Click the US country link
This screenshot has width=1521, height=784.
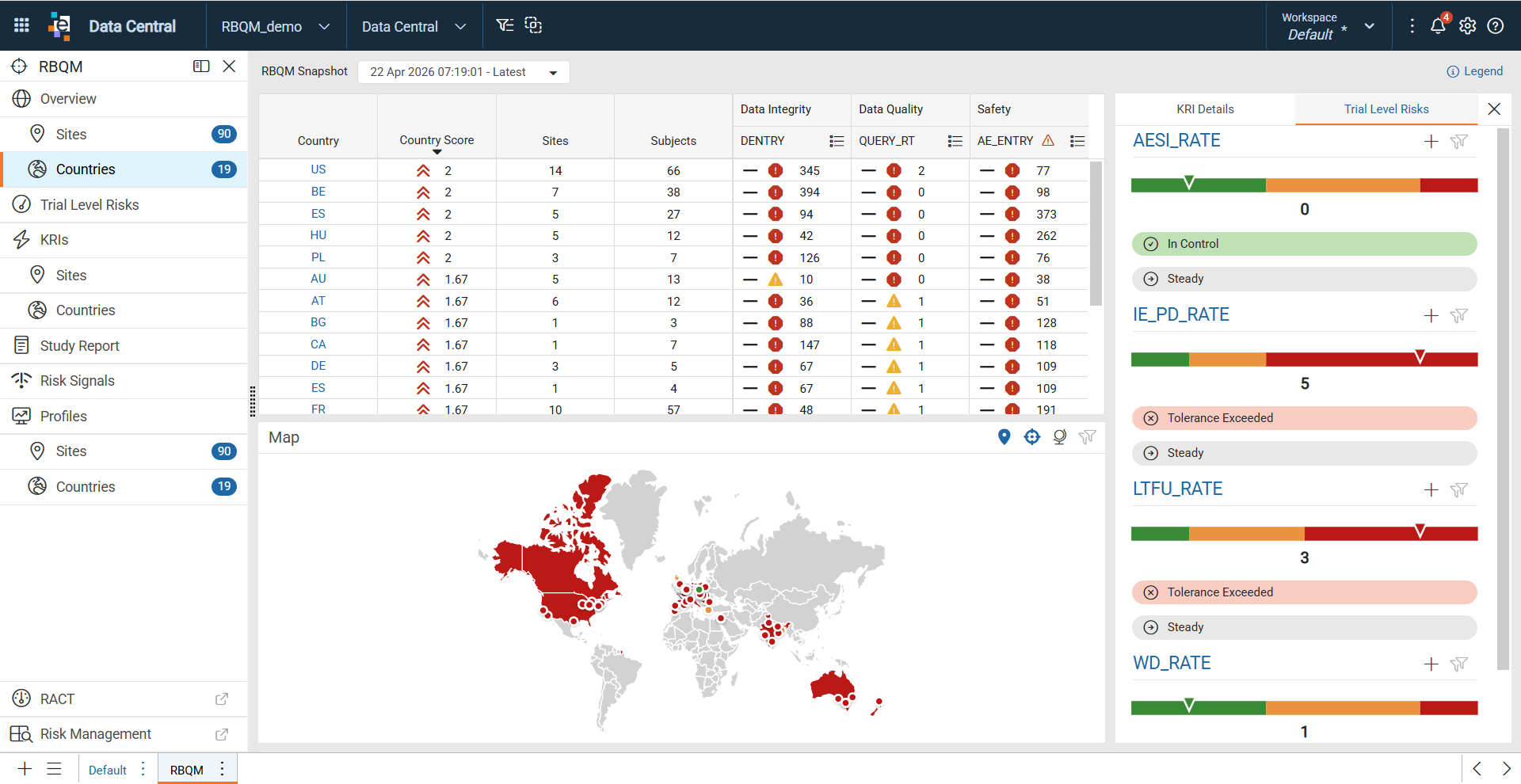[318, 169]
